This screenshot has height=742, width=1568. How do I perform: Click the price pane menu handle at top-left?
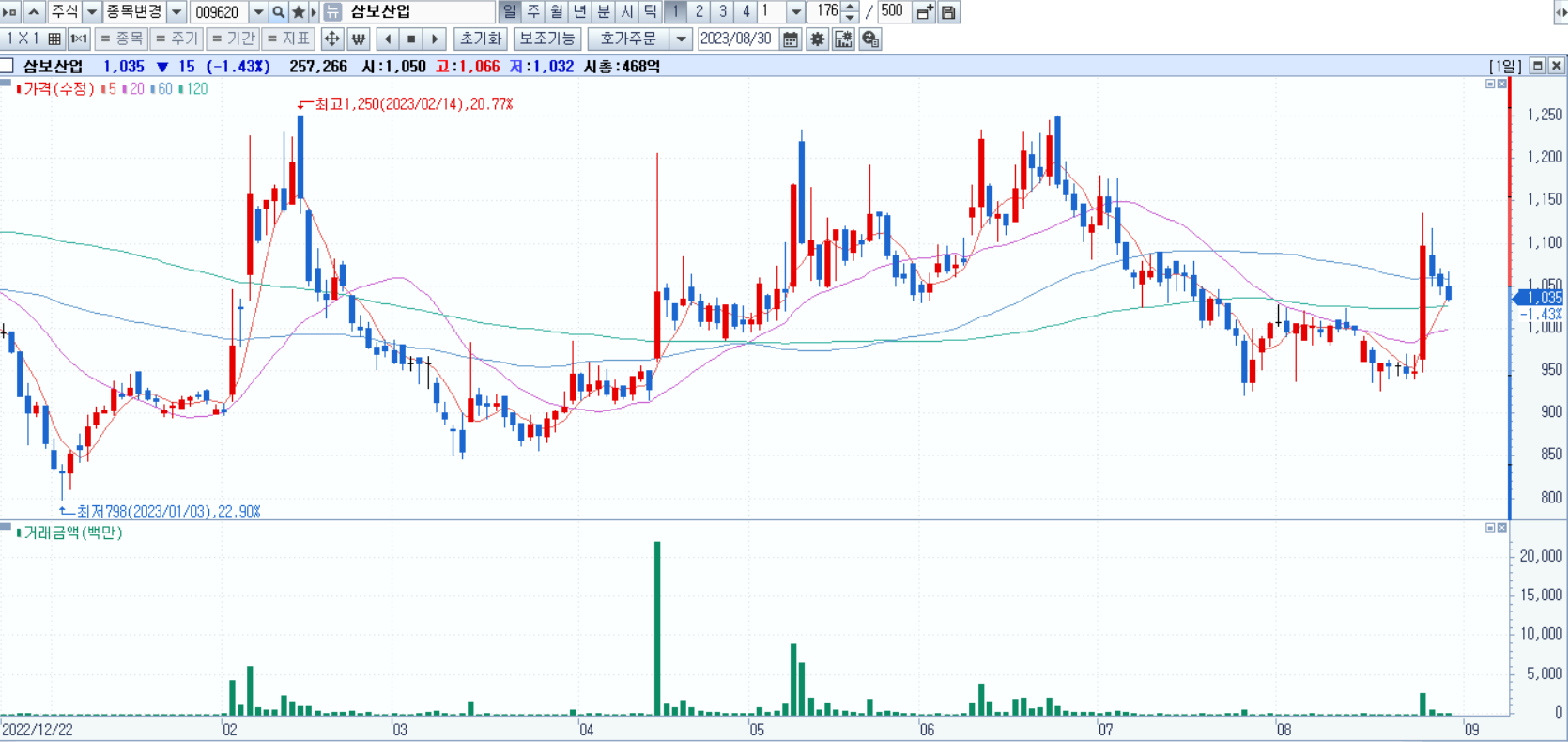pyautogui.click(x=6, y=83)
